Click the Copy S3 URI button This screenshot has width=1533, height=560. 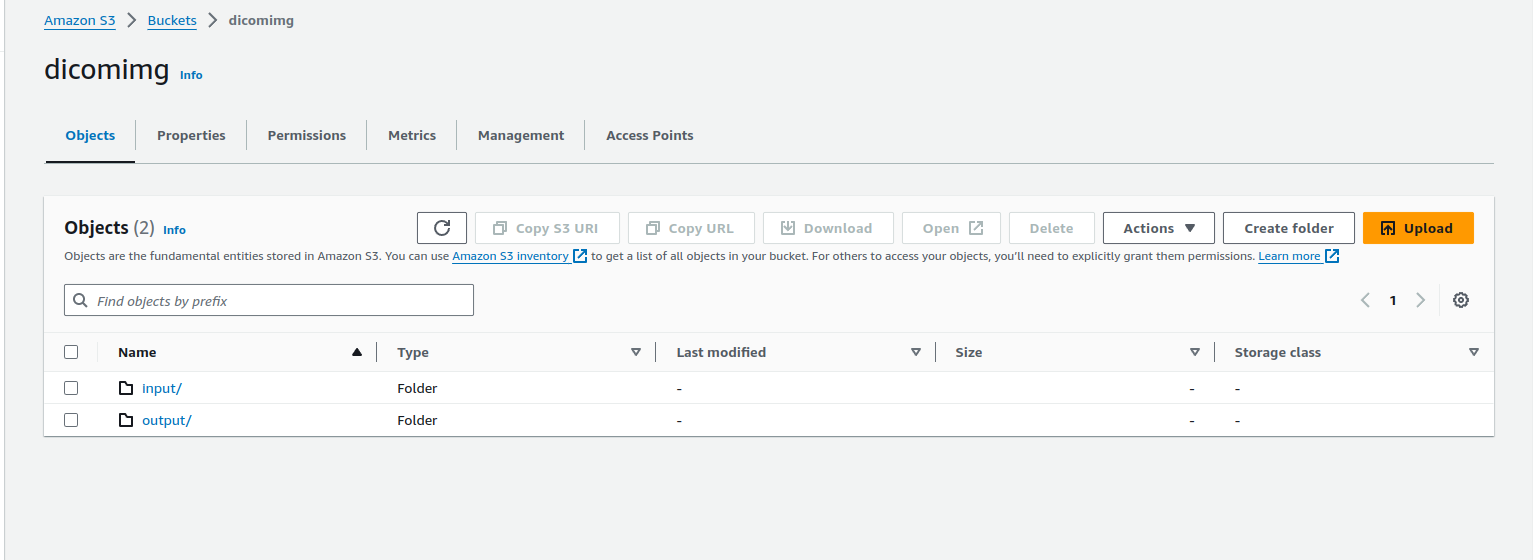(547, 228)
